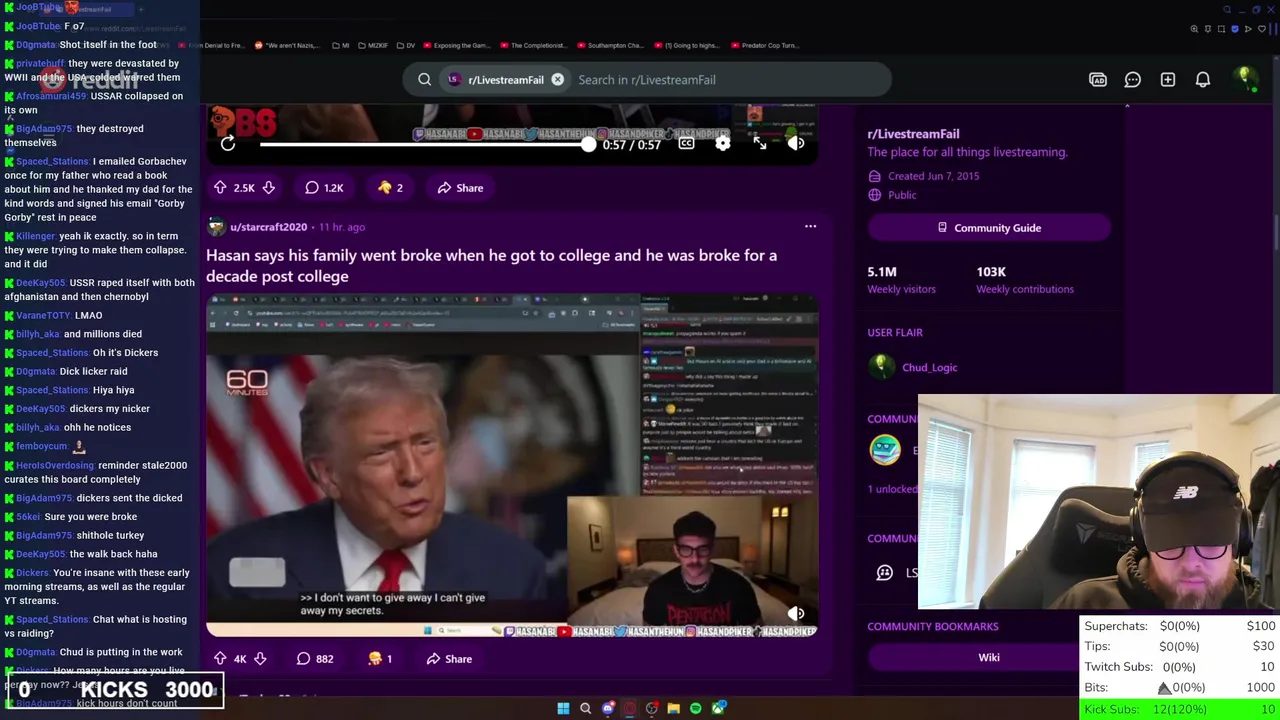Open OBS Studio from taskbar
The image size is (1280, 720).
point(651,709)
